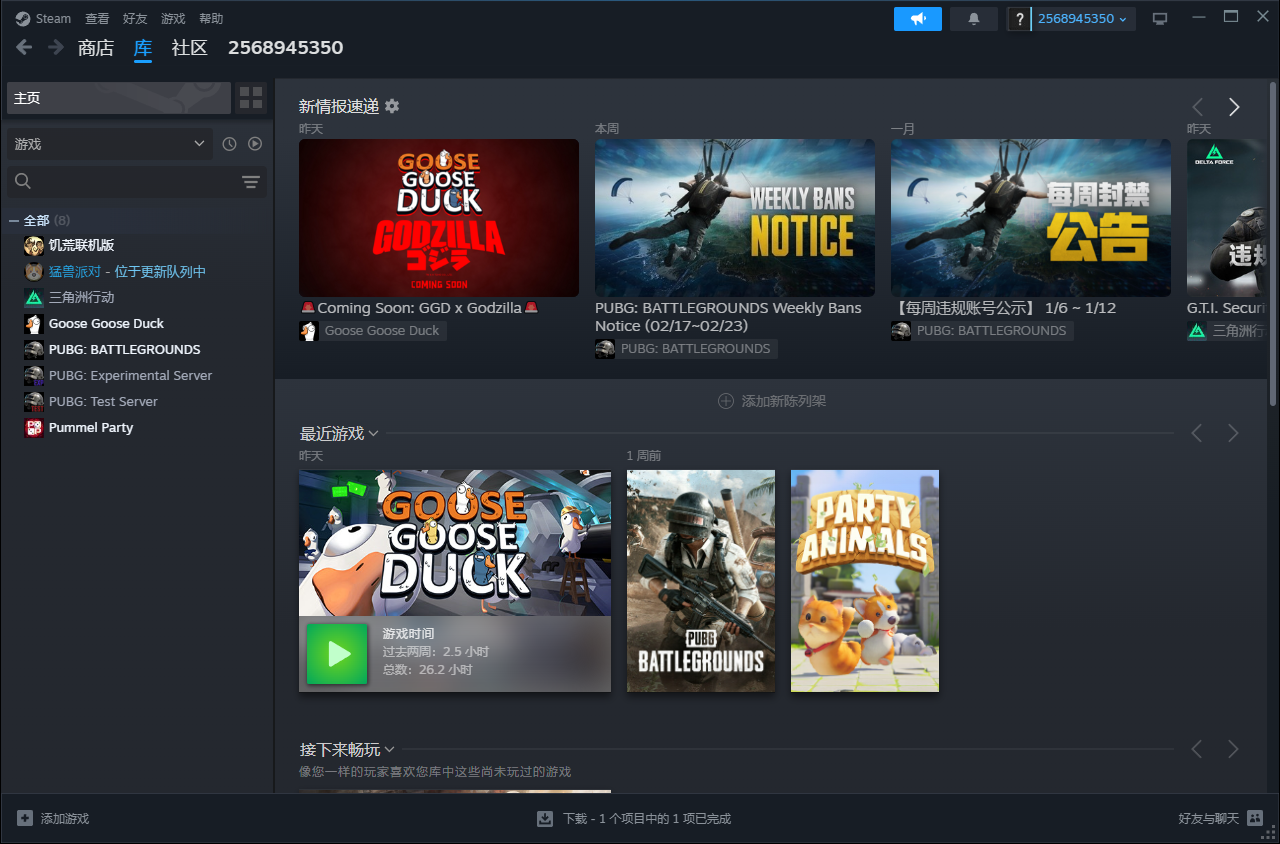Open the 游戏 filter dropdown
The height and width of the screenshot is (844, 1280).
[110, 144]
